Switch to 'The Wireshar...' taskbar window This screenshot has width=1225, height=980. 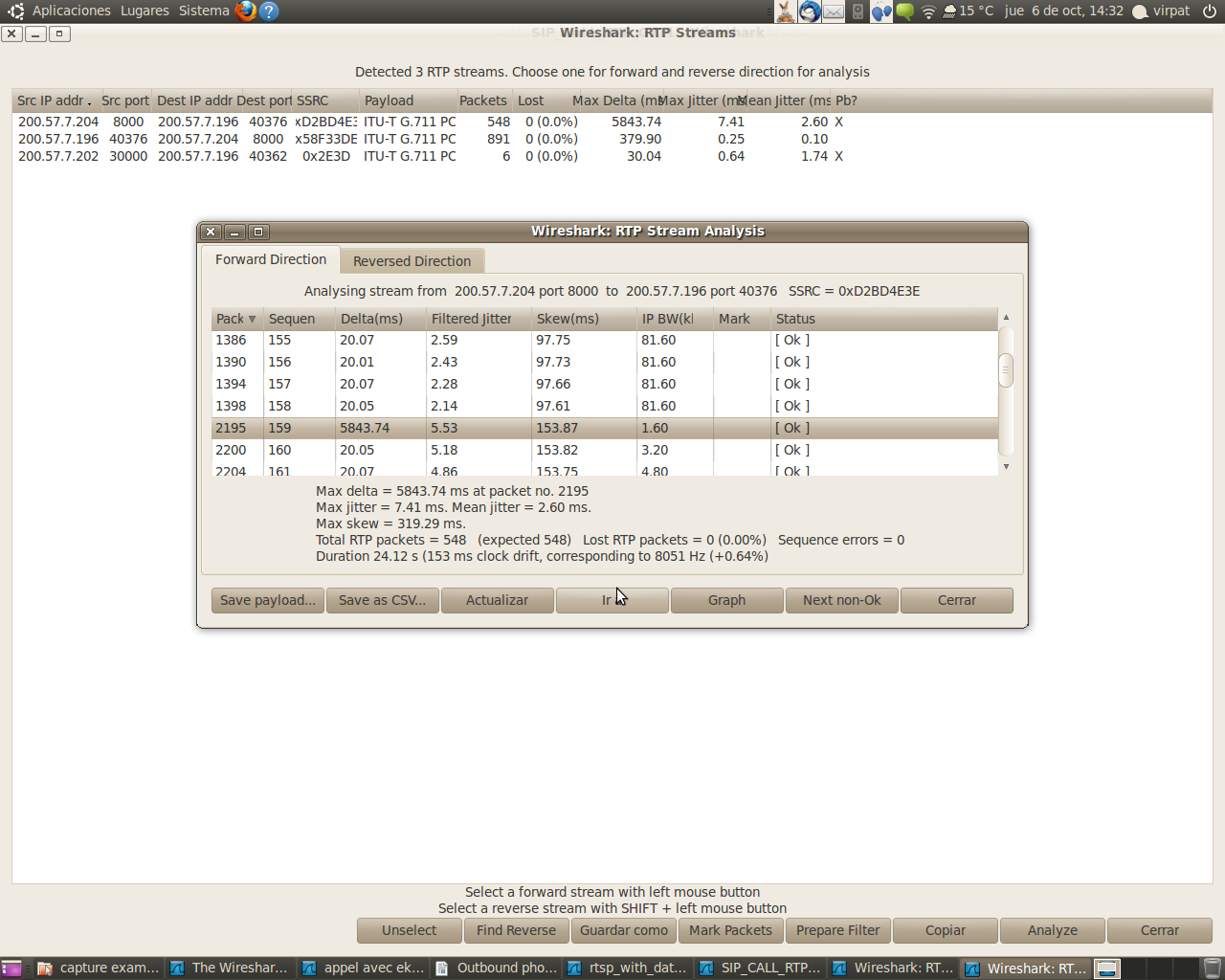[x=230, y=969]
